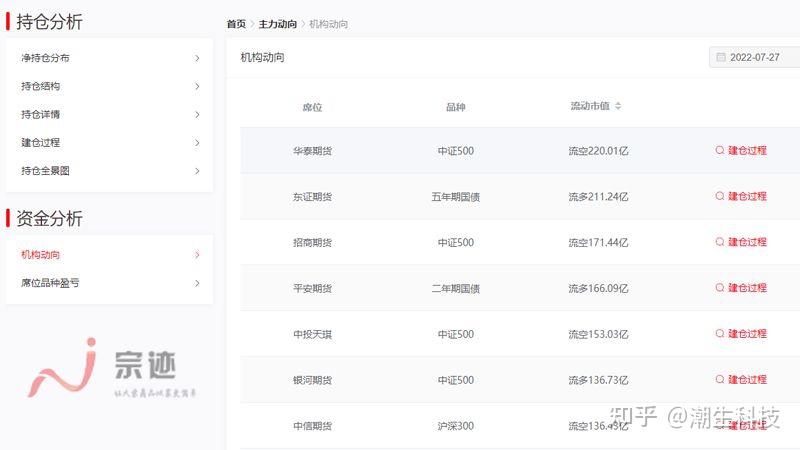Viewport: 800px width, 450px height.
Task: View 建仓过程 for 东证期货 row
Action: [747, 196]
